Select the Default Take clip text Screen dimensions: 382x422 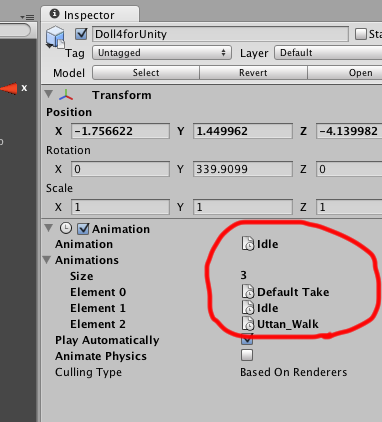pyautogui.click(x=293, y=292)
